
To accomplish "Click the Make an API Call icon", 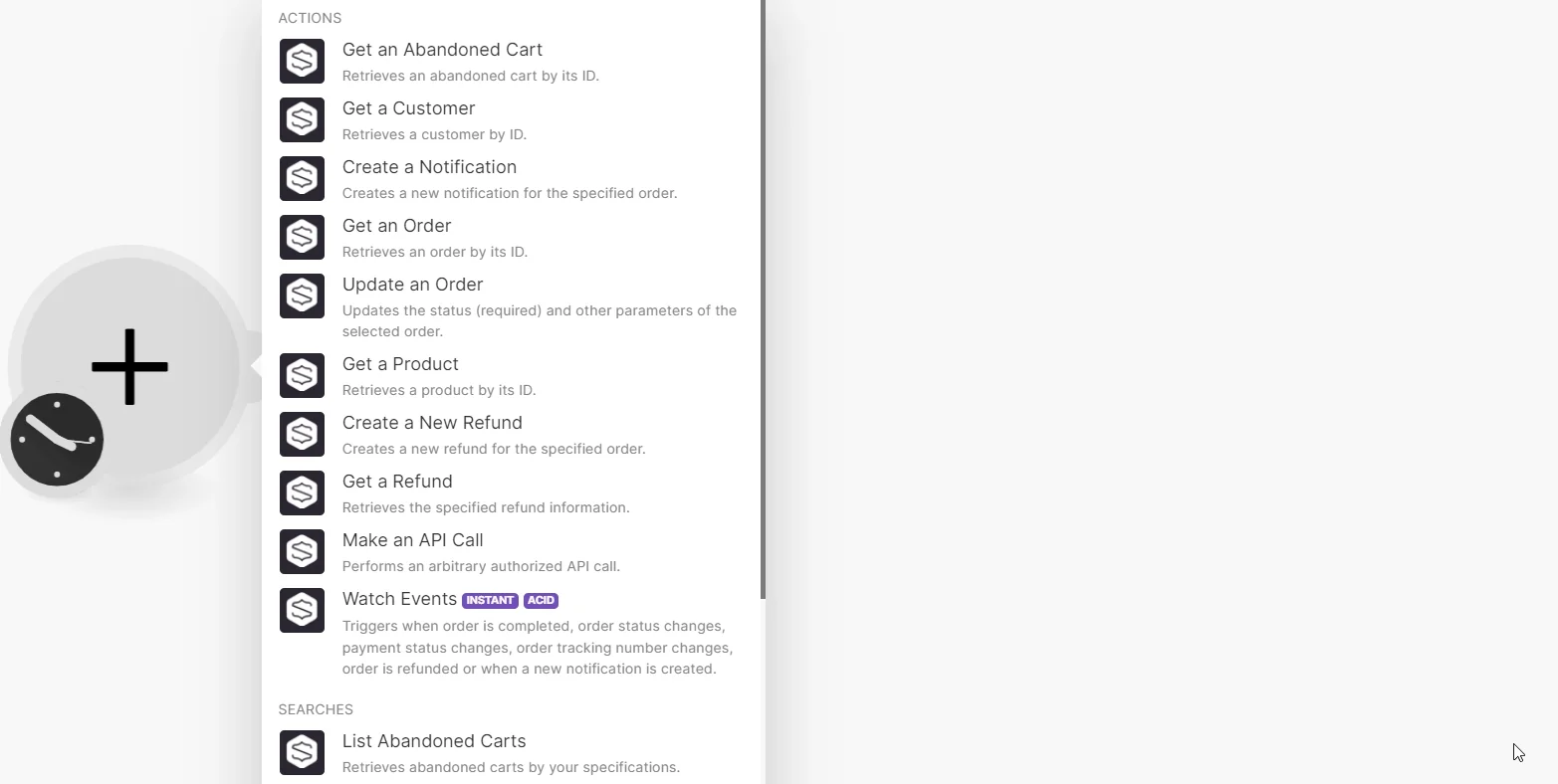I will [302, 551].
